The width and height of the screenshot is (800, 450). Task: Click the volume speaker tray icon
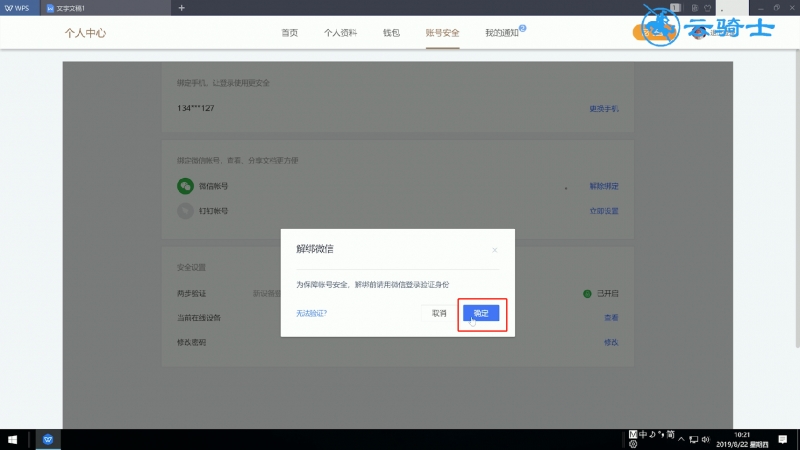pos(705,439)
